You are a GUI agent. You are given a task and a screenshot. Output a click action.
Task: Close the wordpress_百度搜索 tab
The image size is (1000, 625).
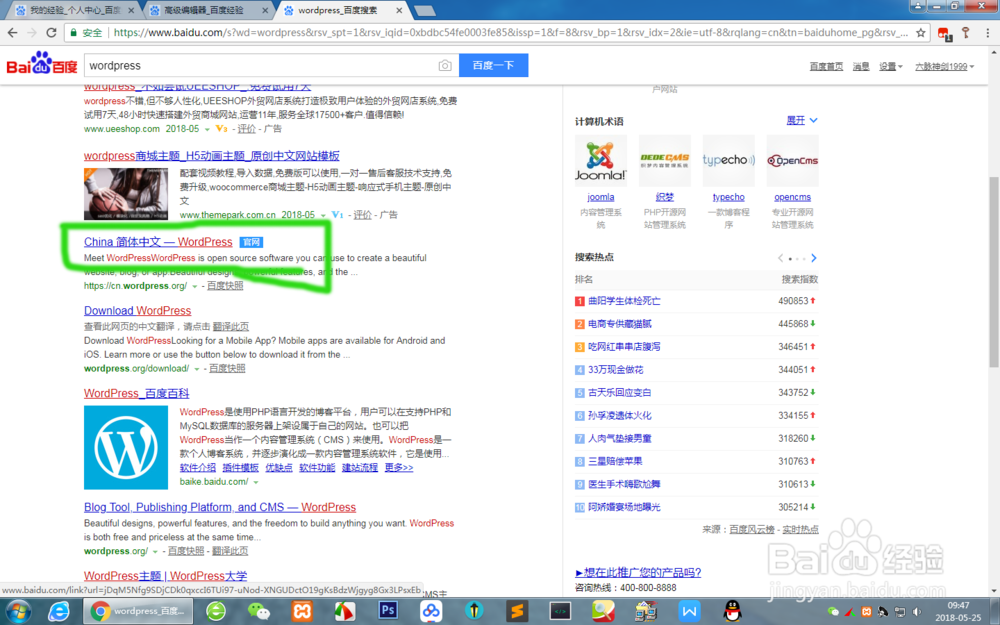pos(399,10)
